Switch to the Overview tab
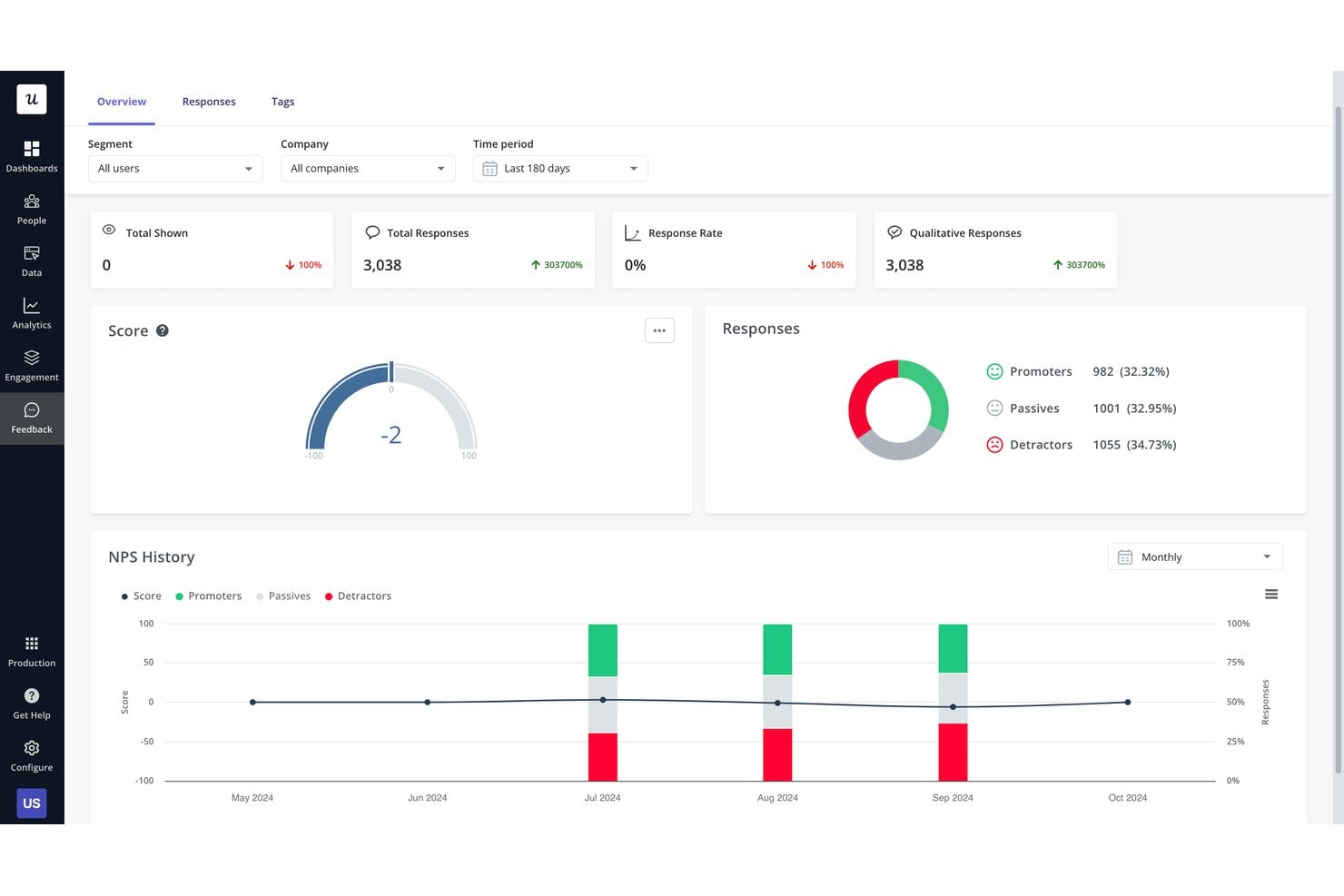Screen dimensions: 1344x896 (122, 102)
